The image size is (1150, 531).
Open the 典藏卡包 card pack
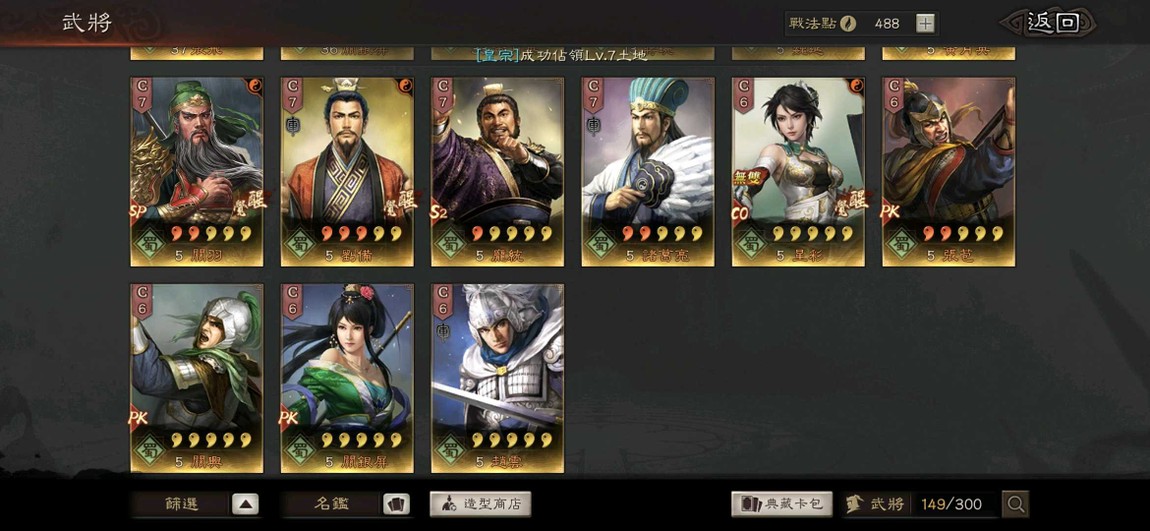click(x=782, y=504)
